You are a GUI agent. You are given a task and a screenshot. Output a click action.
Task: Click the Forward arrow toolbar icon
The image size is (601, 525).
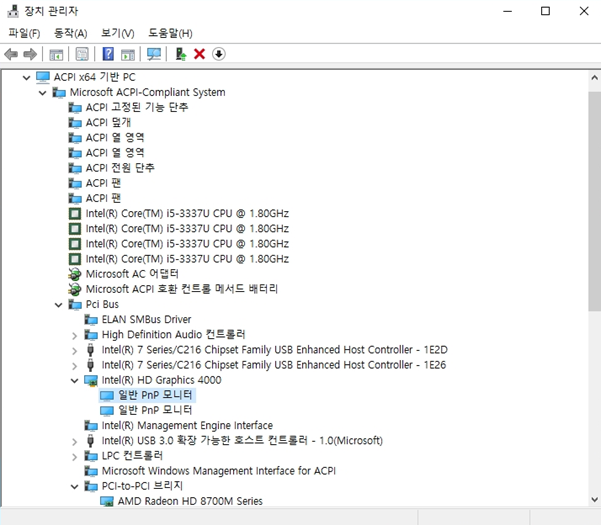[x=30, y=54]
